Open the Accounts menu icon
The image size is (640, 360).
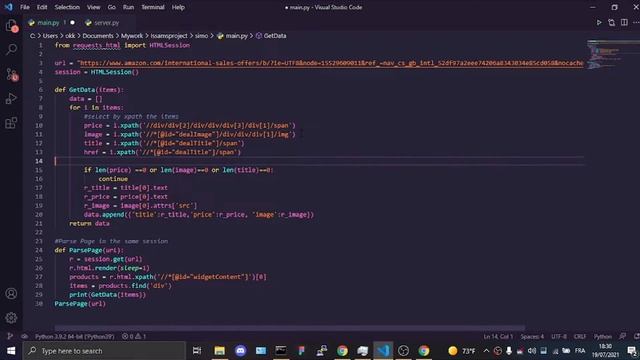coord(11,293)
